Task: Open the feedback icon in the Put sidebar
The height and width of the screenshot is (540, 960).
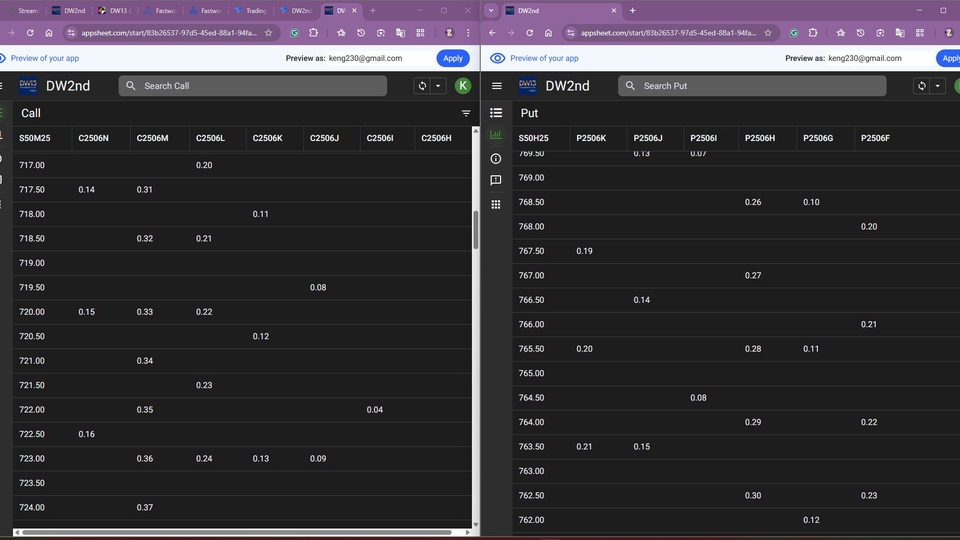Action: click(x=496, y=181)
